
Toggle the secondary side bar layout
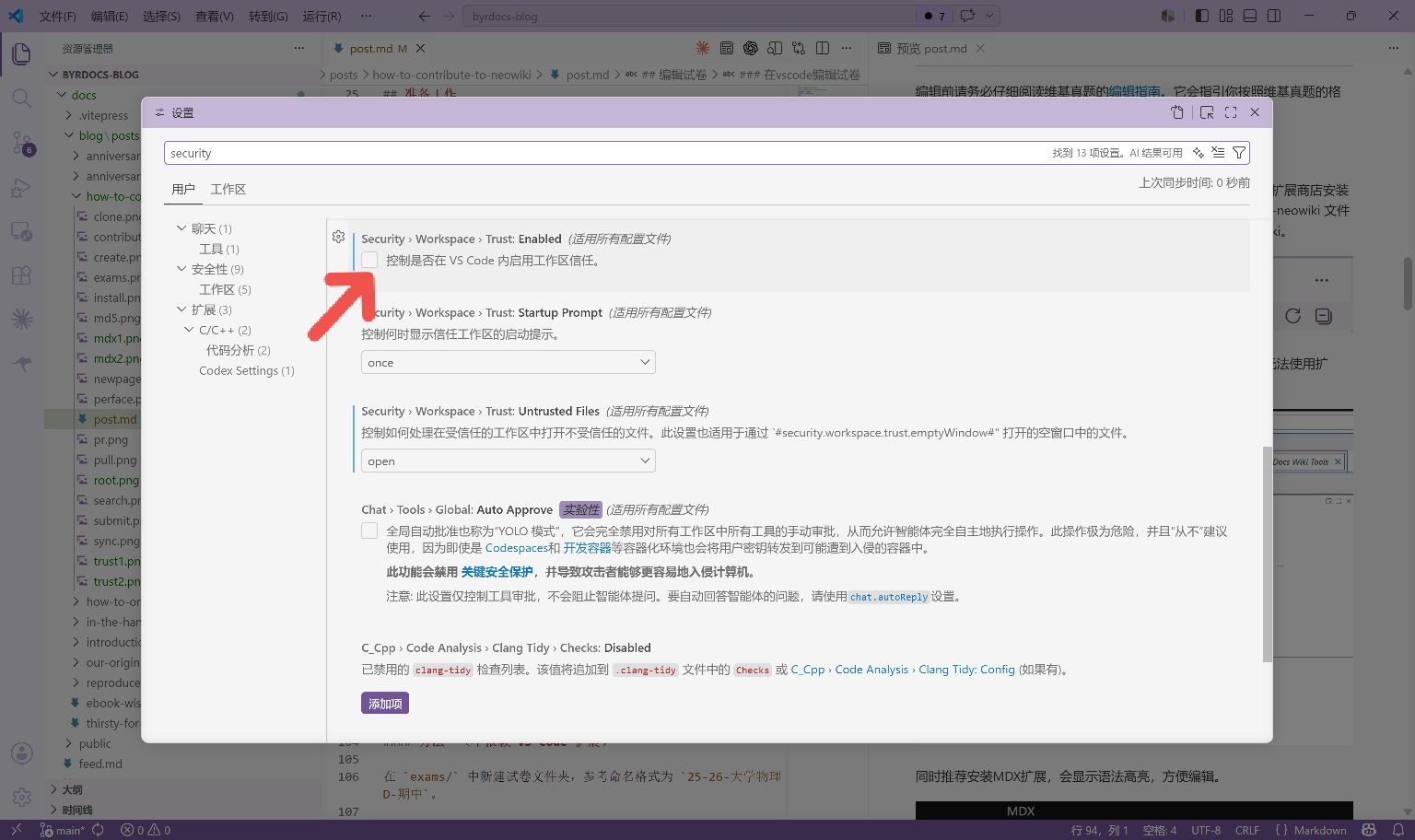point(1274,16)
